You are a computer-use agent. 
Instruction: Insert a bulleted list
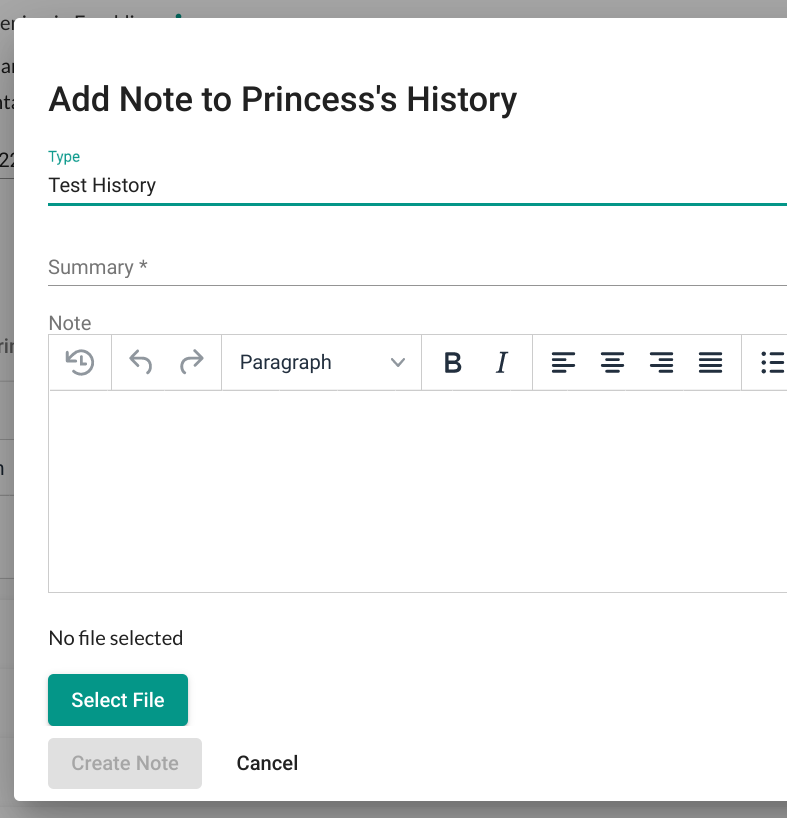coord(772,362)
